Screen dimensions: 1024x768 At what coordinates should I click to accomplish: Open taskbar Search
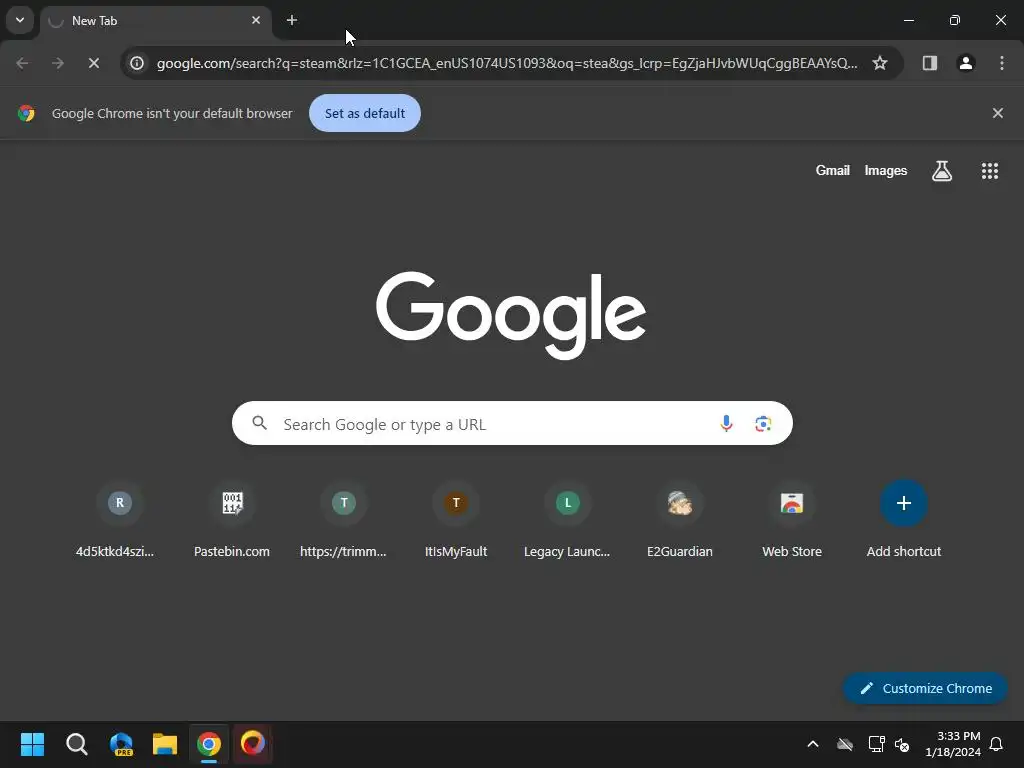coord(76,744)
